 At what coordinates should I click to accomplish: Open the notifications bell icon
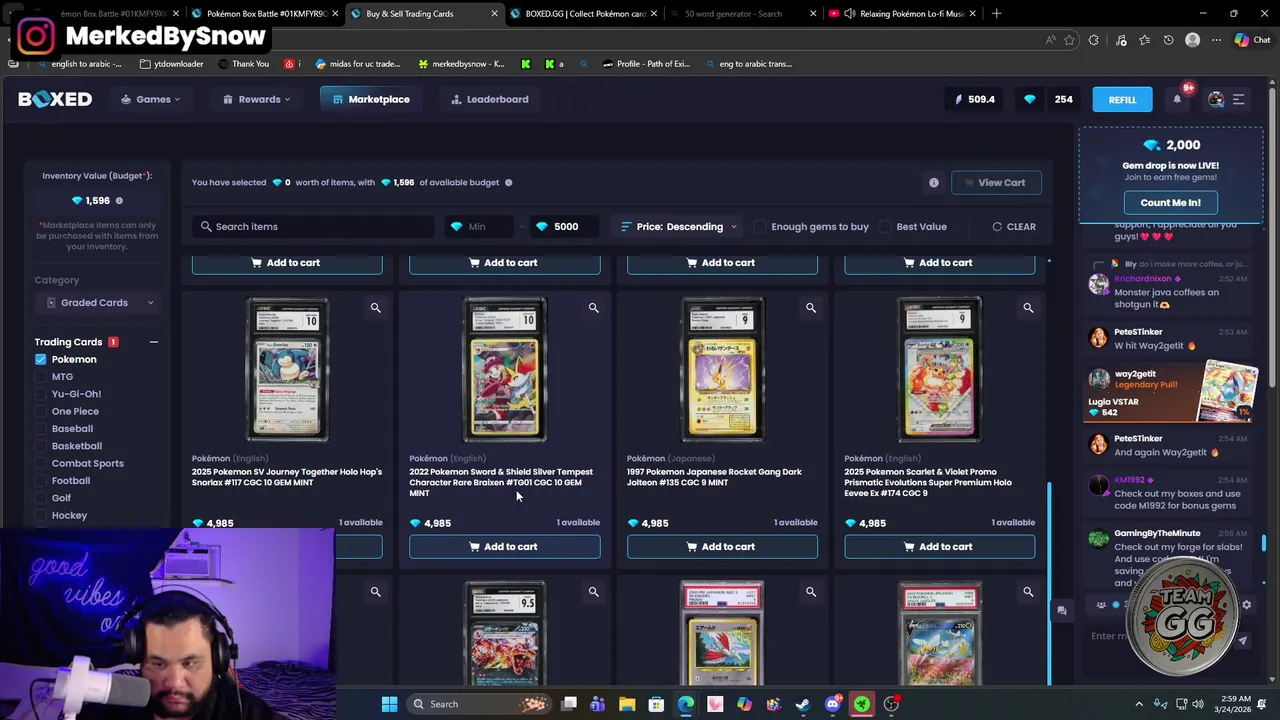point(1177,99)
